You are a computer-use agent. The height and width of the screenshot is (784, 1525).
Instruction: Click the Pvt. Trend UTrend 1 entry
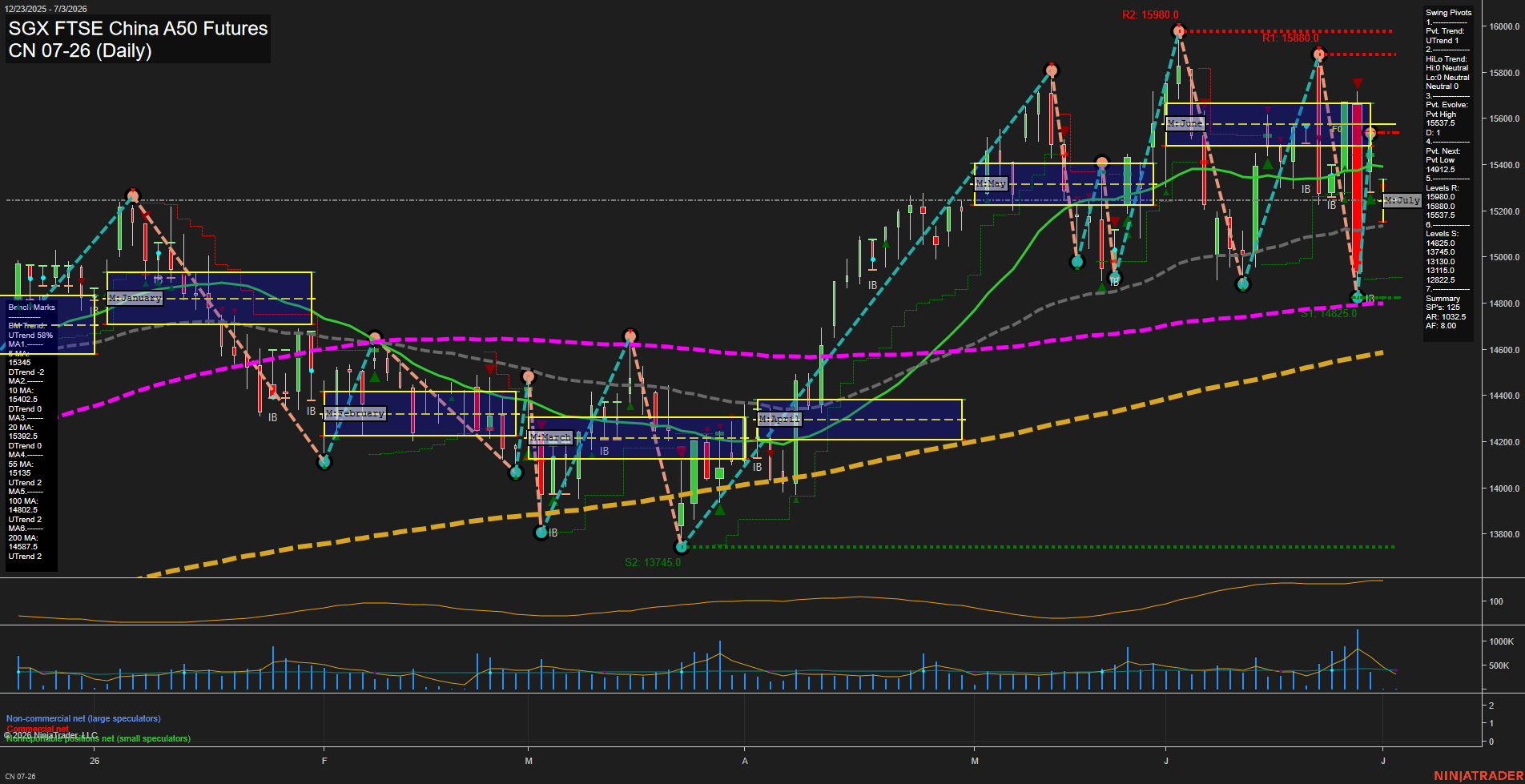(x=1445, y=36)
